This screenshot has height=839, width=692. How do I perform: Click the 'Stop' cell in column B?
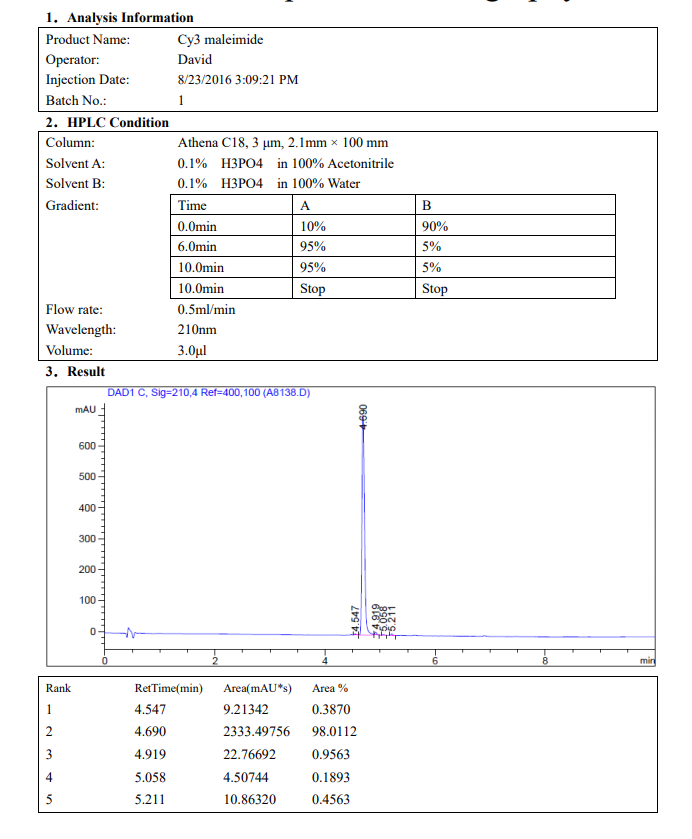(434, 289)
